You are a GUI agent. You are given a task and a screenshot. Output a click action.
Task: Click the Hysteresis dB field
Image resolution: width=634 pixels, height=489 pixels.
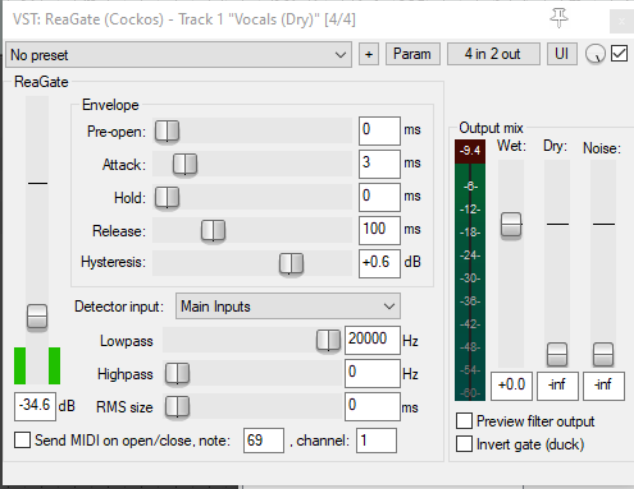coord(379,264)
